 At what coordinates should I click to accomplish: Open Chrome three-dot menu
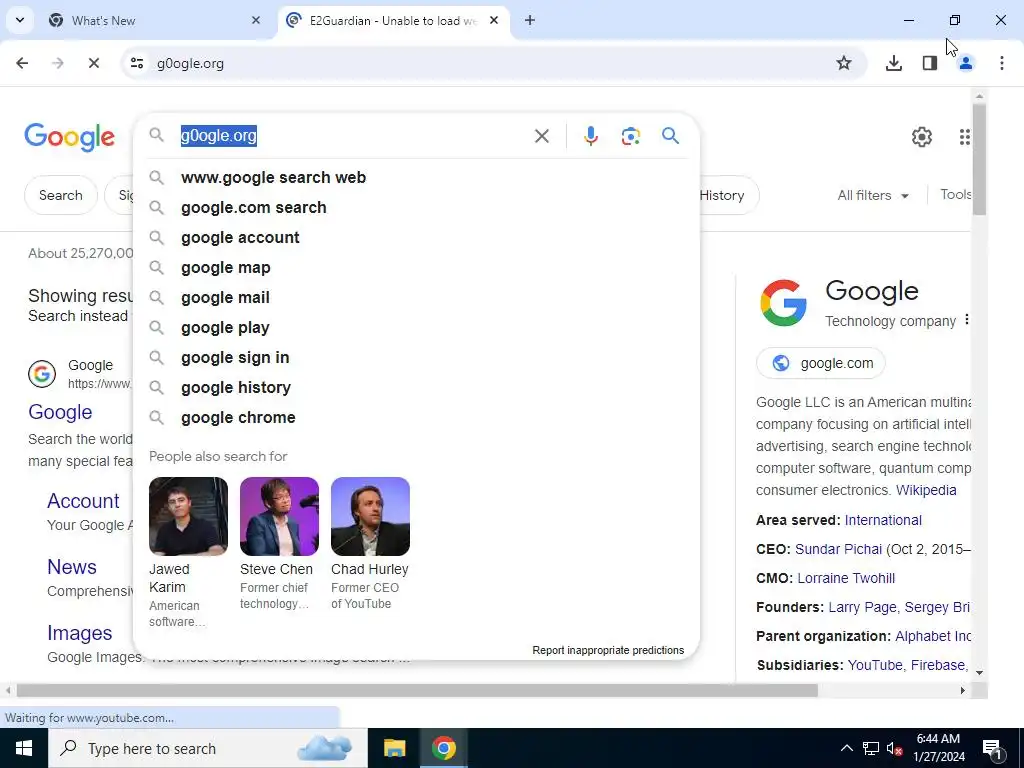[x=1002, y=63]
